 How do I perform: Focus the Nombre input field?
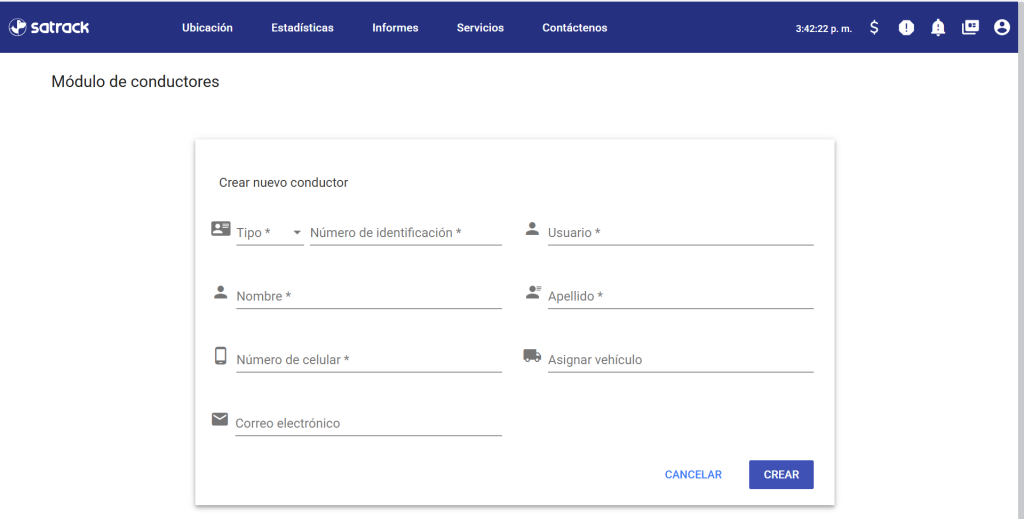pyautogui.click(x=369, y=296)
